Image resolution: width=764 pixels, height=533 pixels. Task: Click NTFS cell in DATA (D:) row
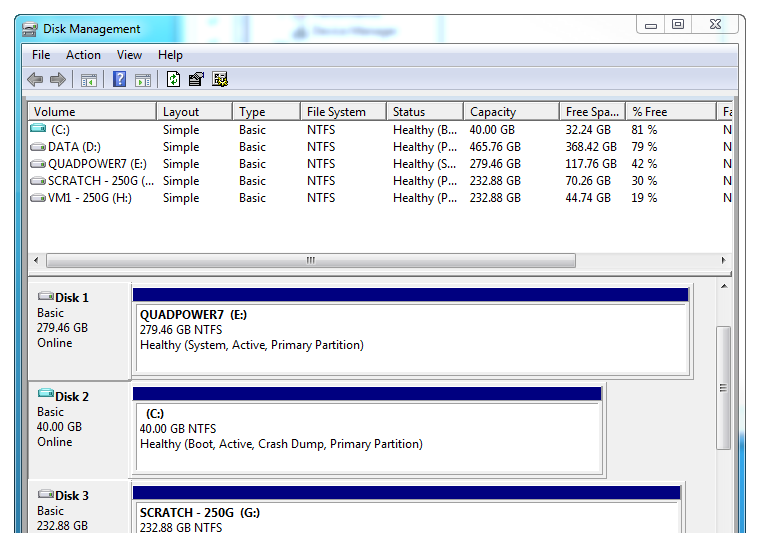321,147
